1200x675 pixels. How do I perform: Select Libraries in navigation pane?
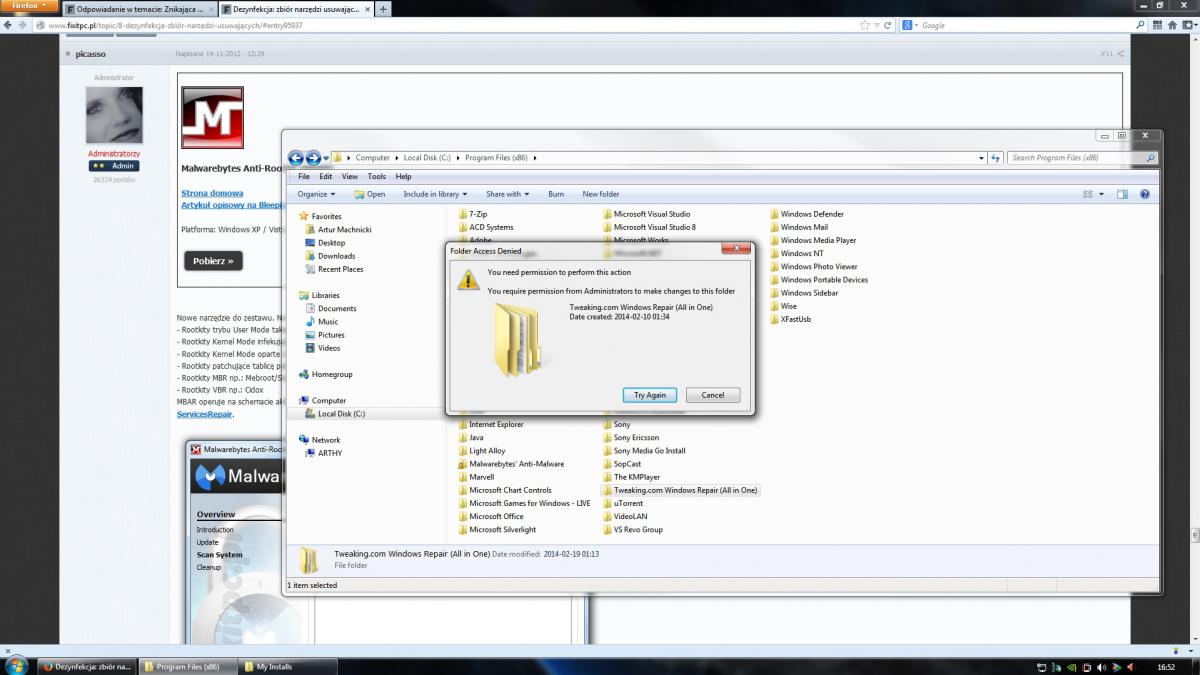click(325, 295)
